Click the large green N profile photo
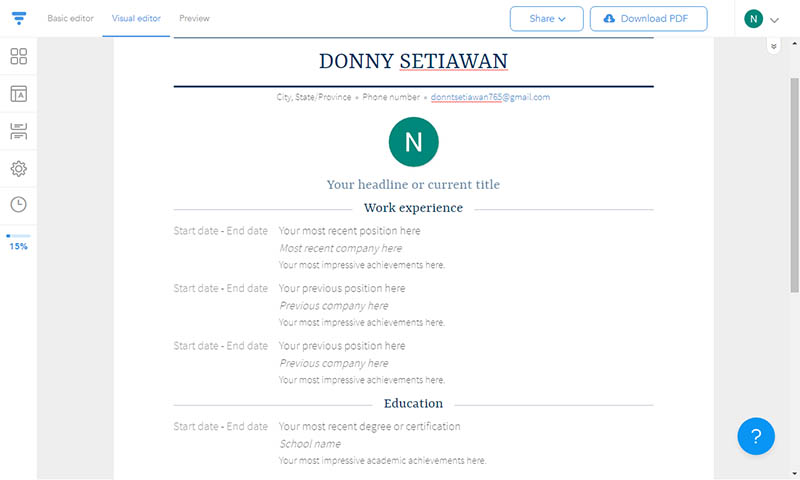The height and width of the screenshot is (480, 800). pos(413,142)
